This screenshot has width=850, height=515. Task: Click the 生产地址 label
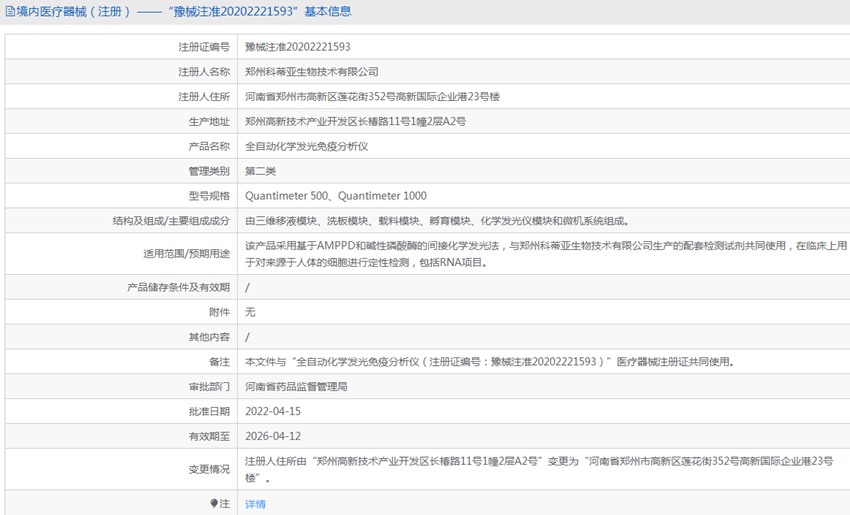pyautogui.click(x=209, y=121)
